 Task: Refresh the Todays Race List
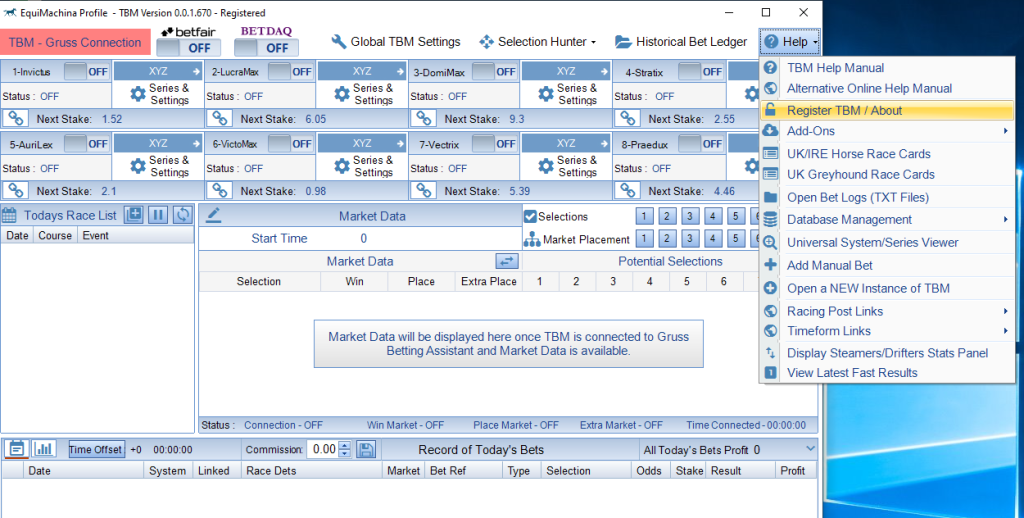point(183,214)
